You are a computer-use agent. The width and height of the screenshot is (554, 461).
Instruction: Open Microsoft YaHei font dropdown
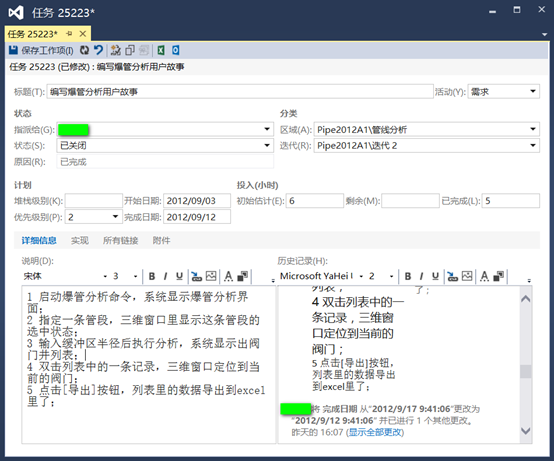pyautogui.click(x=361, y=276)
